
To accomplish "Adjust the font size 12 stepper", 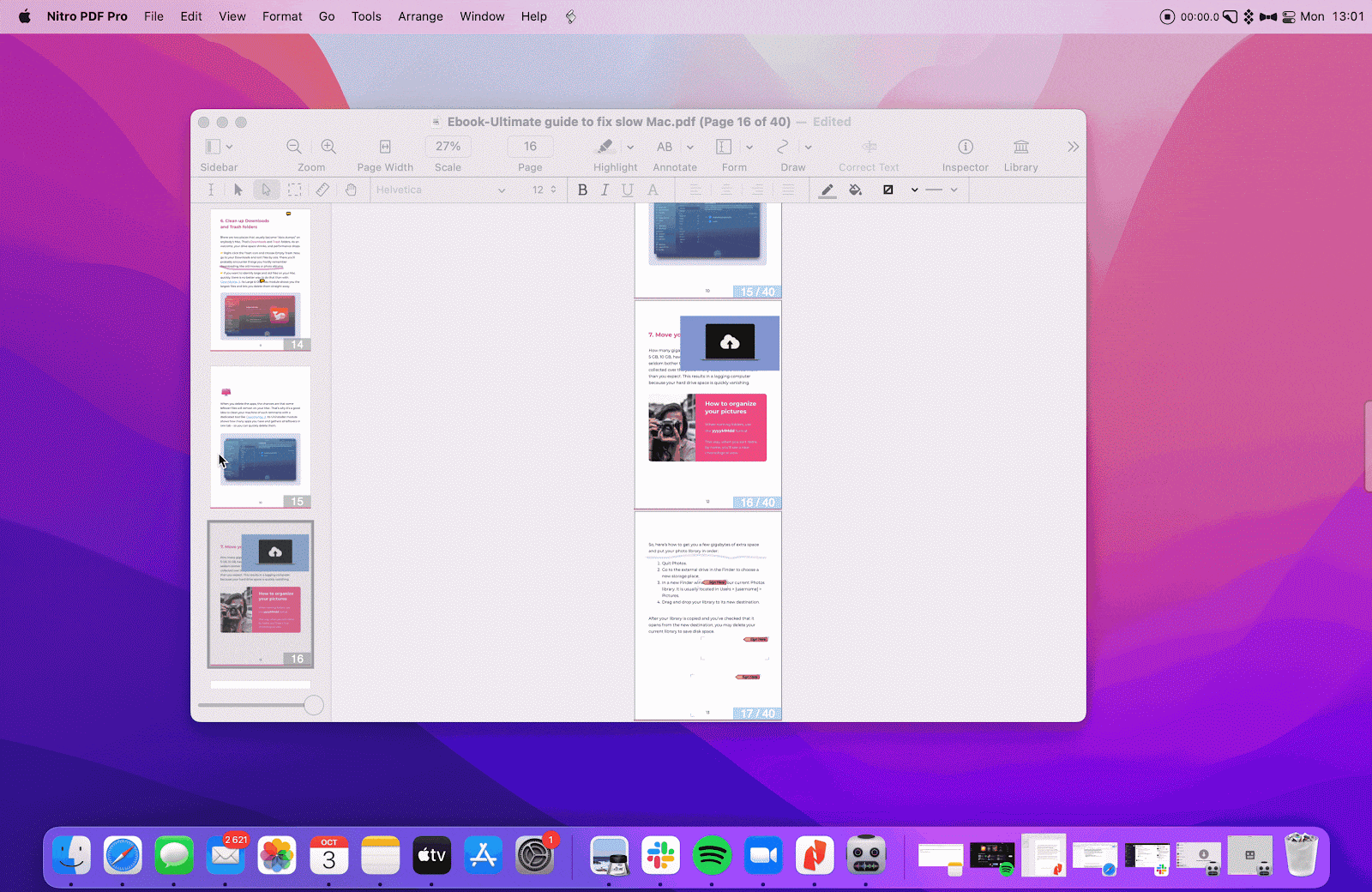I will pyautogui.click(x=553, y=190).
